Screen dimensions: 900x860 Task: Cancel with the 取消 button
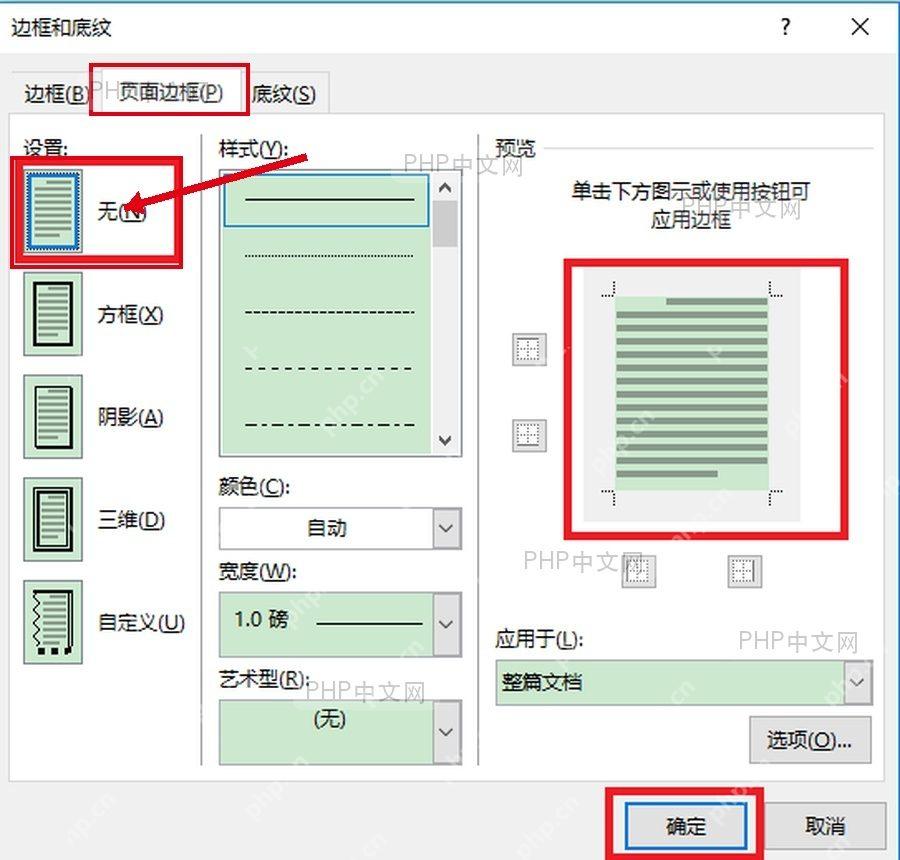825,826
